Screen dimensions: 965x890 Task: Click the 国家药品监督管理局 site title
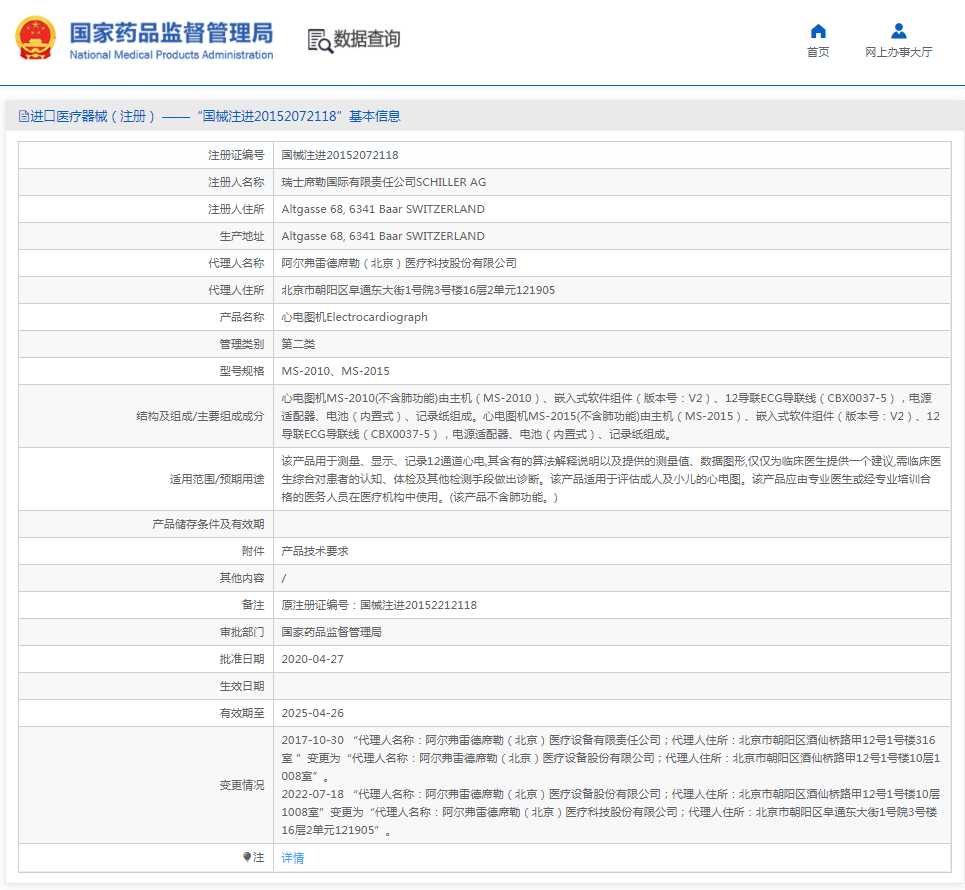(x=171, y=32)
